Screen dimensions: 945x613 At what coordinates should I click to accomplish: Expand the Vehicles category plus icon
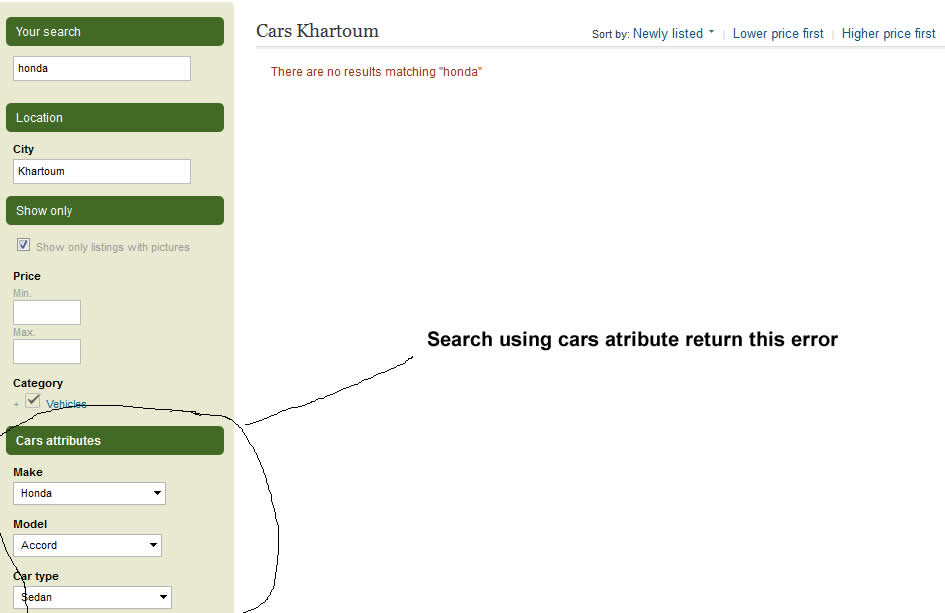(16, 404)
